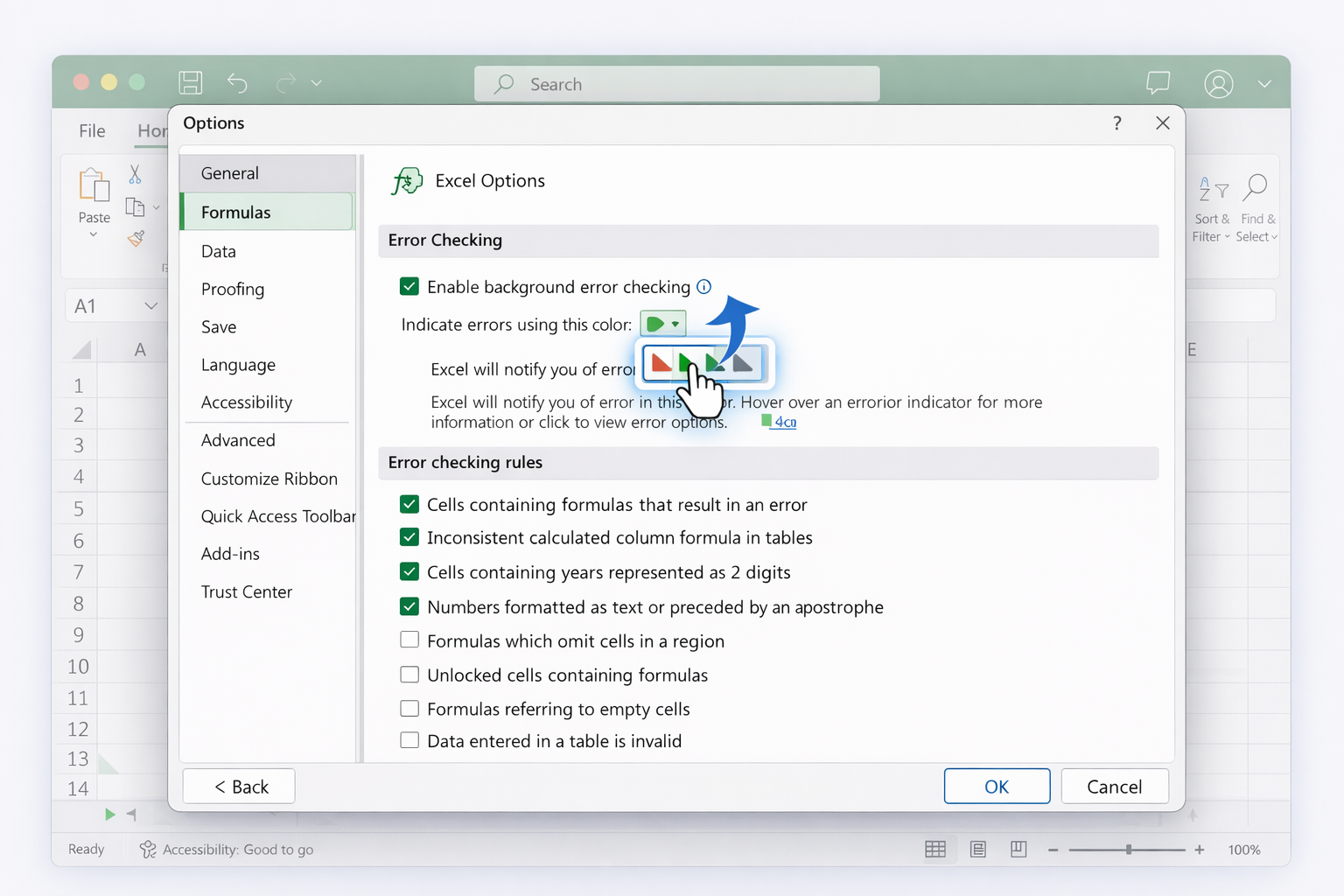
Task: Switch to Normal view grid icon
Action: pos(935,850)
